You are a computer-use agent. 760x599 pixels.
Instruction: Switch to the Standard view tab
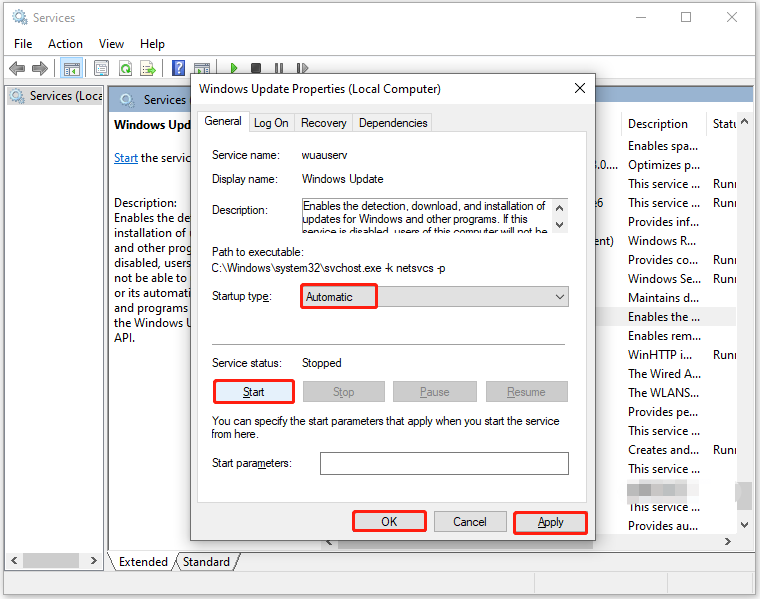[x=206, y=562]
